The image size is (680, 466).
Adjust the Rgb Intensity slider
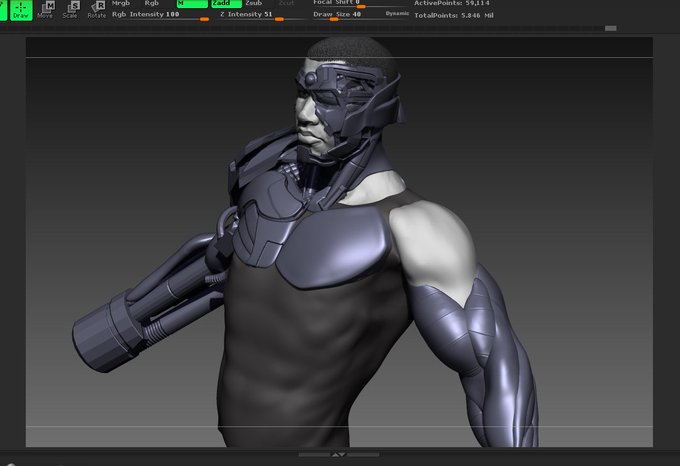[160, 16]
